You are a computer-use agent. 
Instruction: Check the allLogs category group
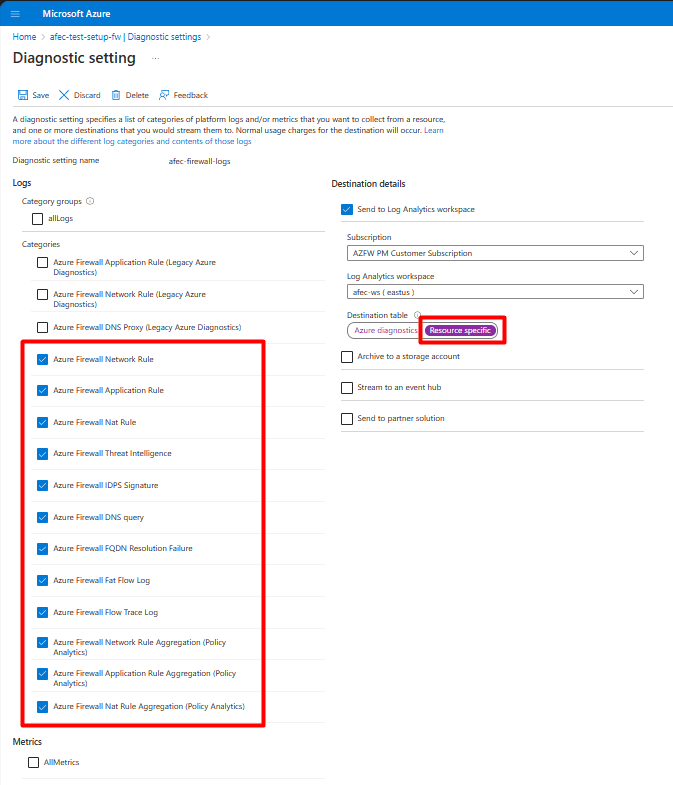coord(38,219)
